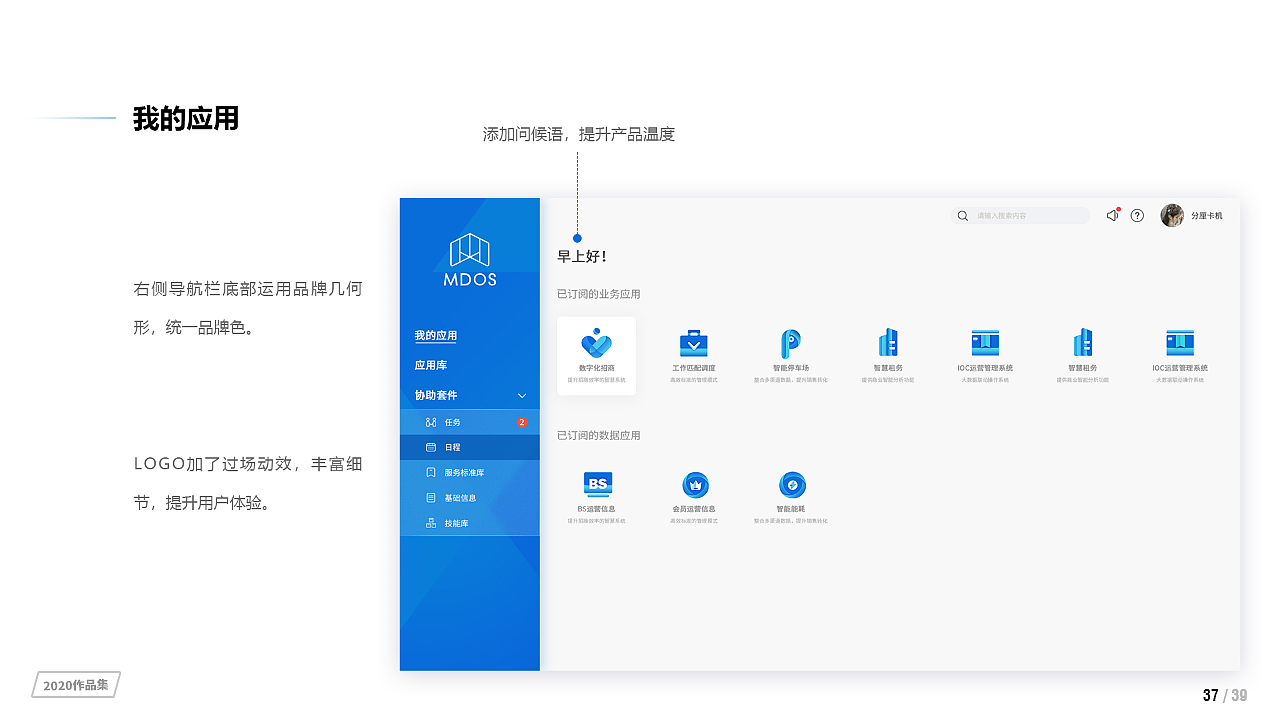Open 技能库 submenu item
Image resolution: width=1280 pixels, height=720 pixels.
470,523
